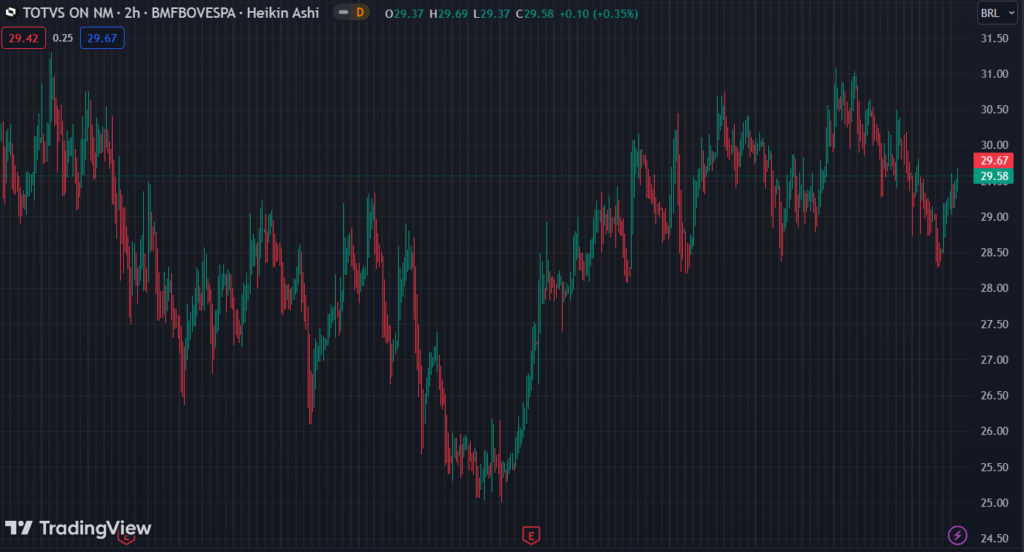Image resolution: width=1024 pixels, height=552 pixels.
Task: Click the 30.50 price scale label
Action: coord(995,110)
